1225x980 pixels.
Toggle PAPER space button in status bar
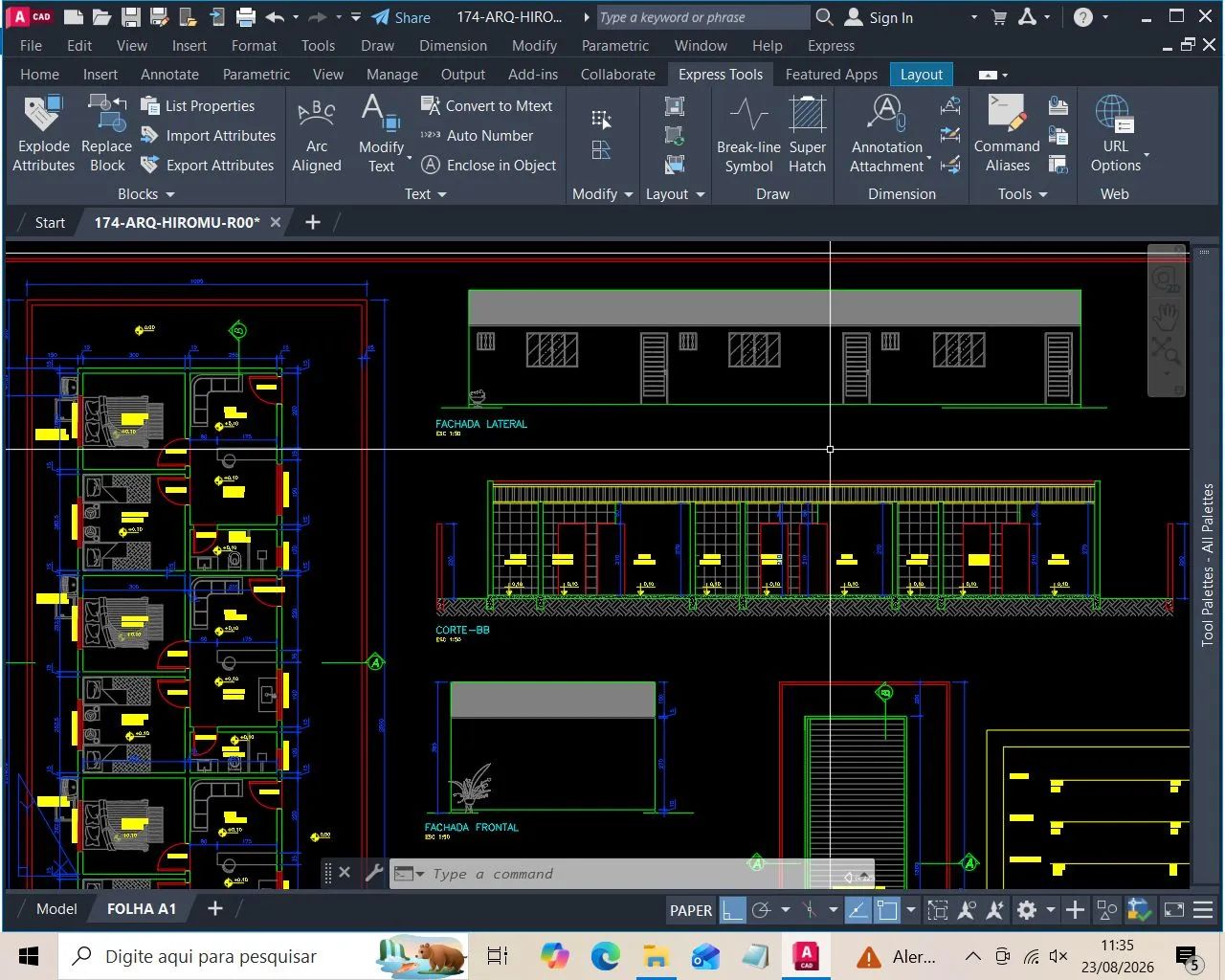point(690,910)
